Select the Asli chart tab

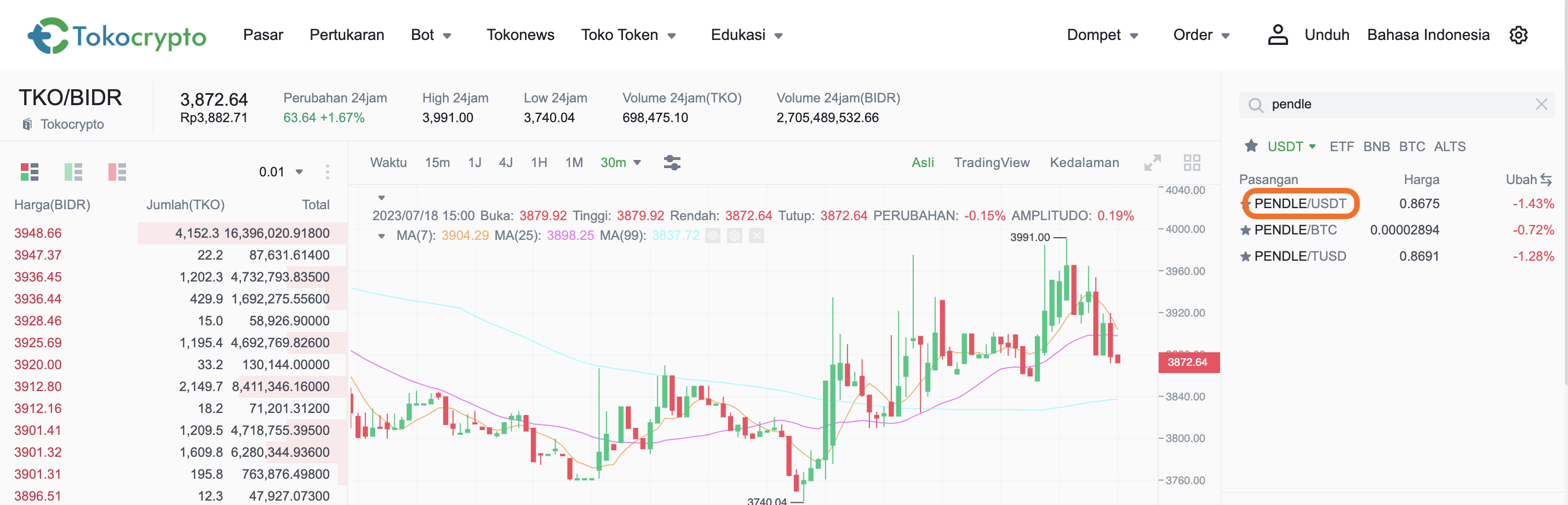tap(922, 163)
